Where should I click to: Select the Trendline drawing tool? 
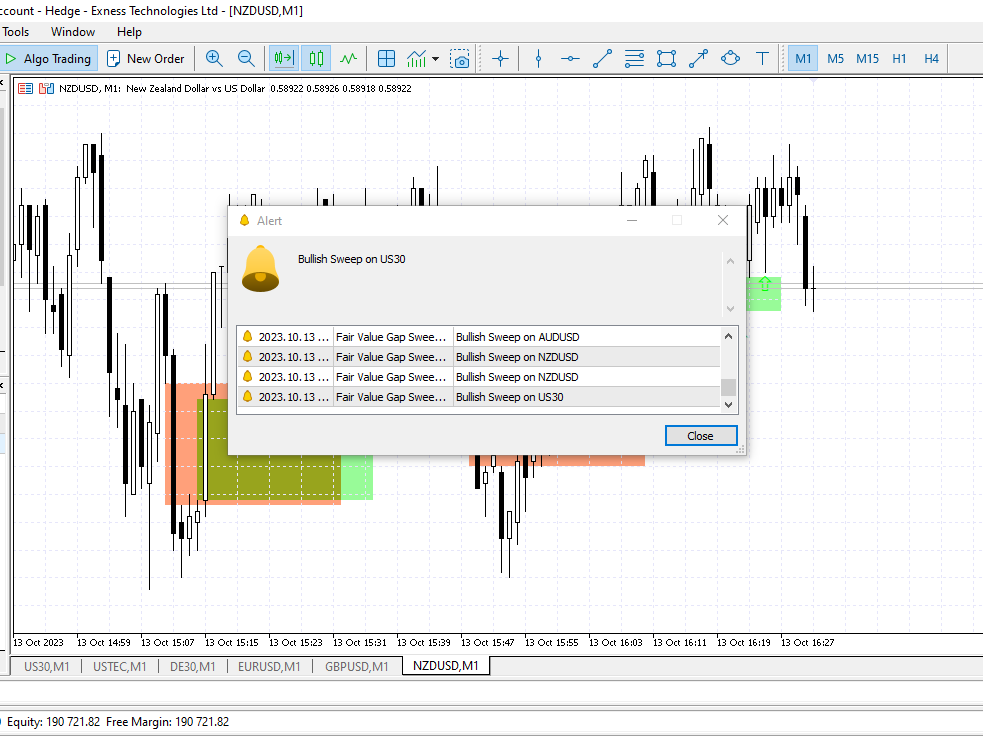pos(602,58)
